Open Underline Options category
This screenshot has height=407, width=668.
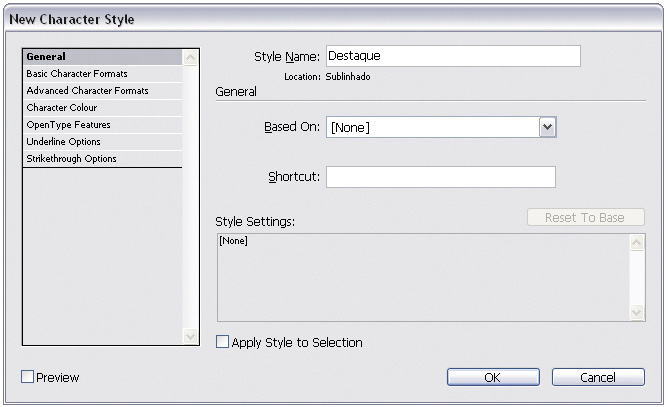pos(102,141)
